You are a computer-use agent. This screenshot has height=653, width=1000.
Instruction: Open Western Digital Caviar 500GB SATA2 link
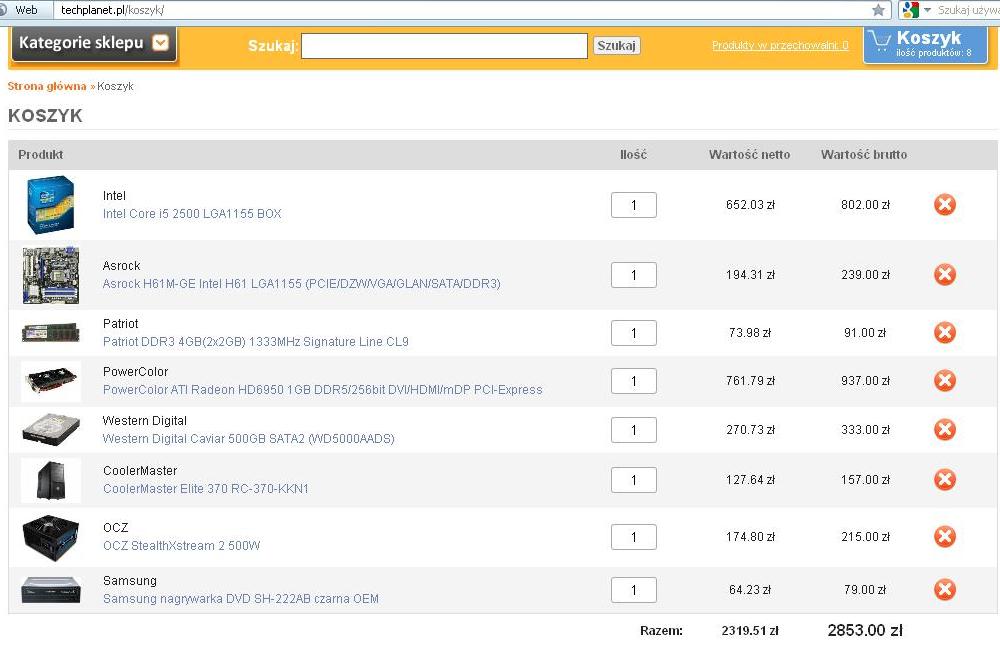pos(249,439)
